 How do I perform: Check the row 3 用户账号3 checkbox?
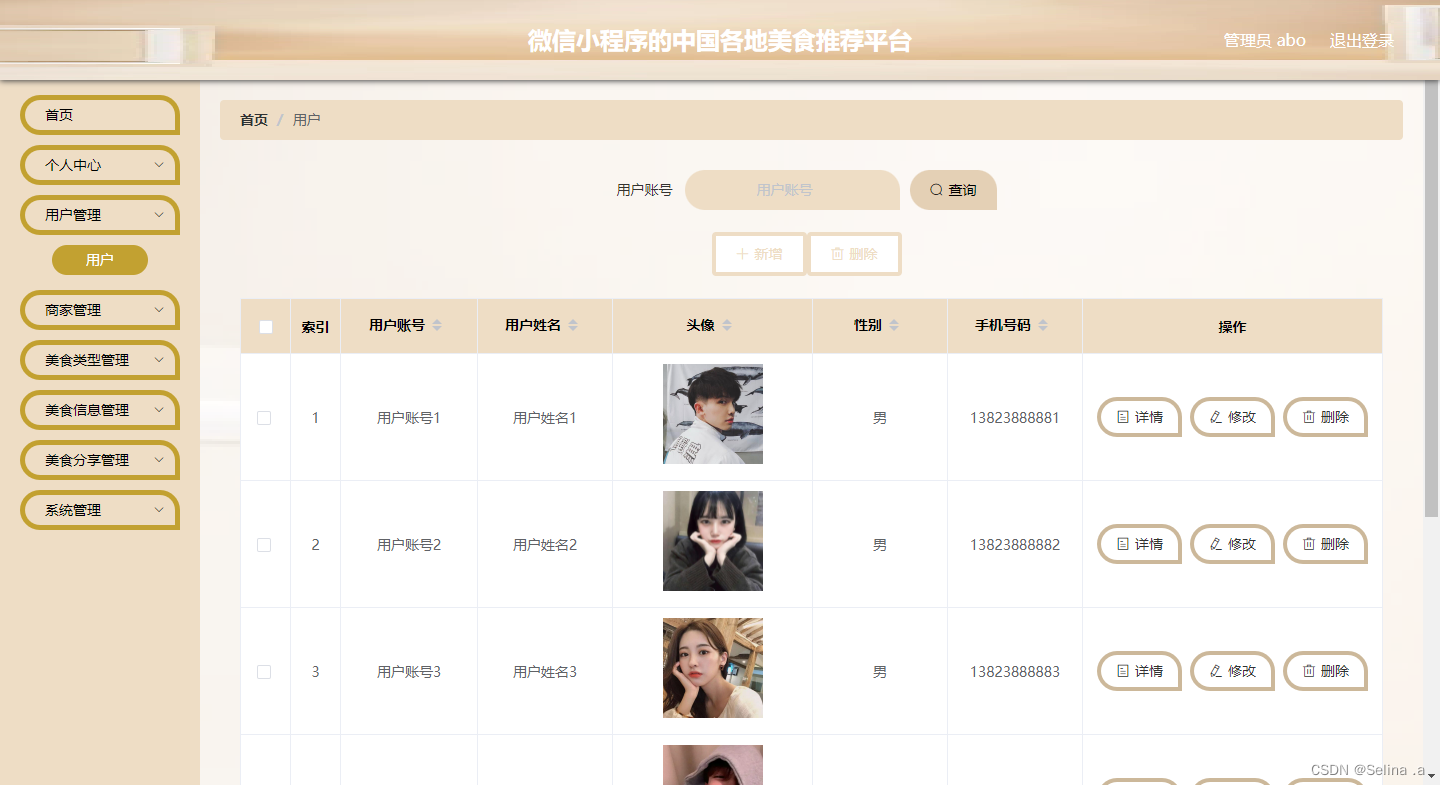coord(264,672)
